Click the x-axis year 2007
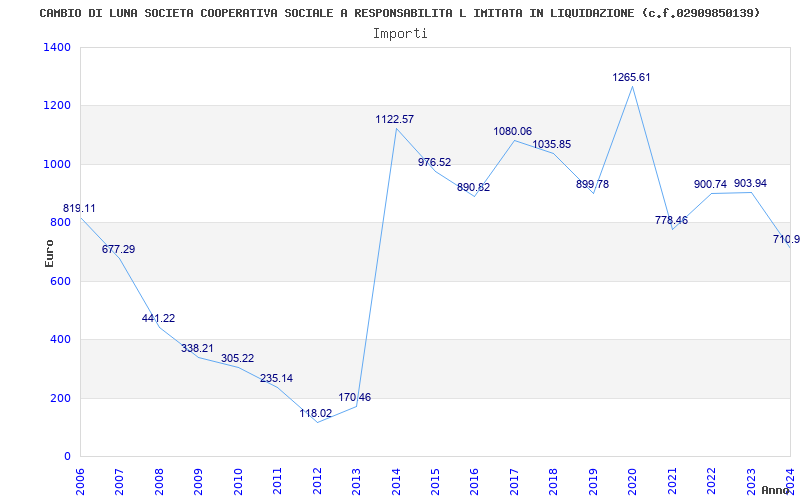The height and width of the screenshot is (500, 800). (119, 482)
